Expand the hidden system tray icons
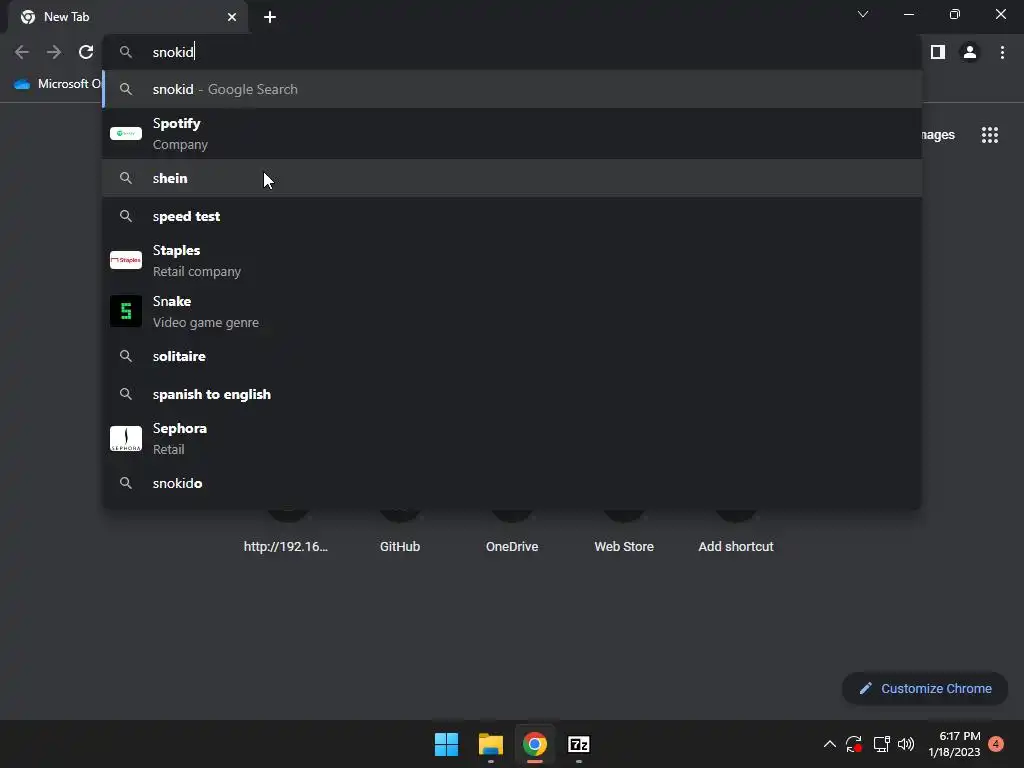Screen dimensions: 1024x768 click(829, 744)
